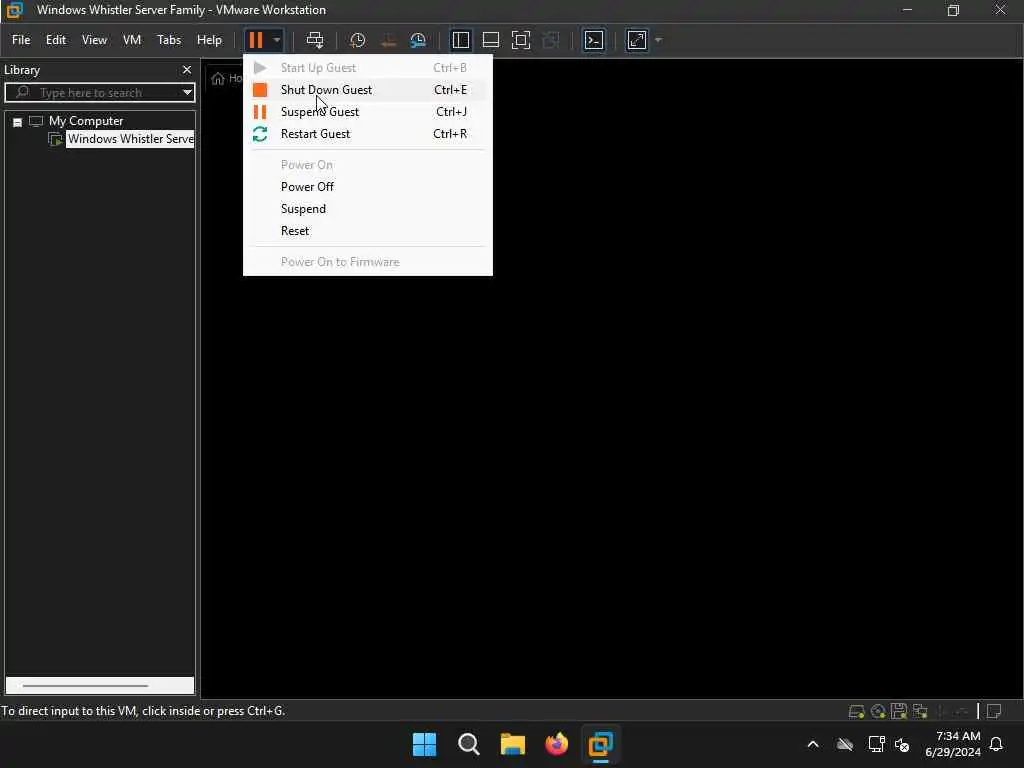Click the library search input field
1024x768 pixels.
coord(98,93)
